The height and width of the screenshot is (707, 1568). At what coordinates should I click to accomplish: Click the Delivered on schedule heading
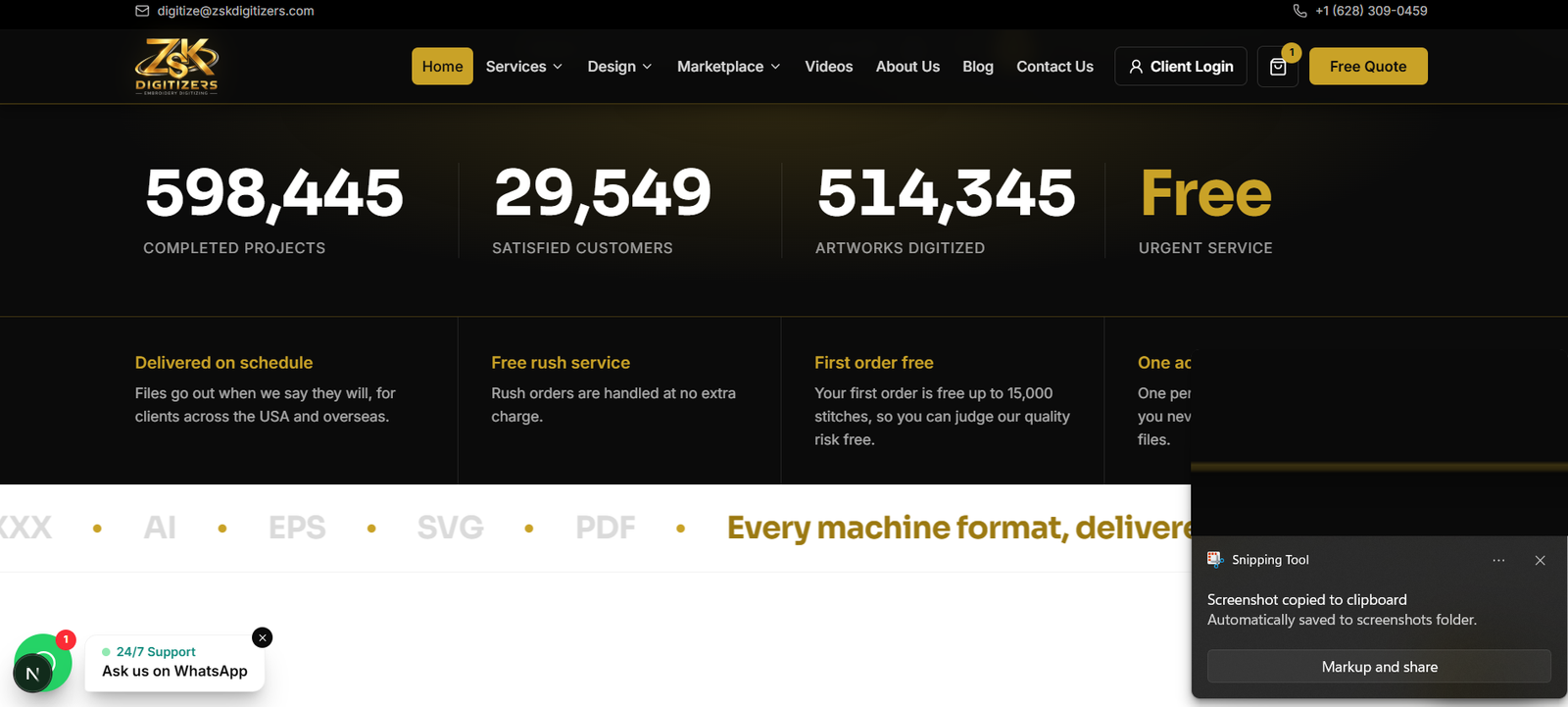[x=223, y=363]
